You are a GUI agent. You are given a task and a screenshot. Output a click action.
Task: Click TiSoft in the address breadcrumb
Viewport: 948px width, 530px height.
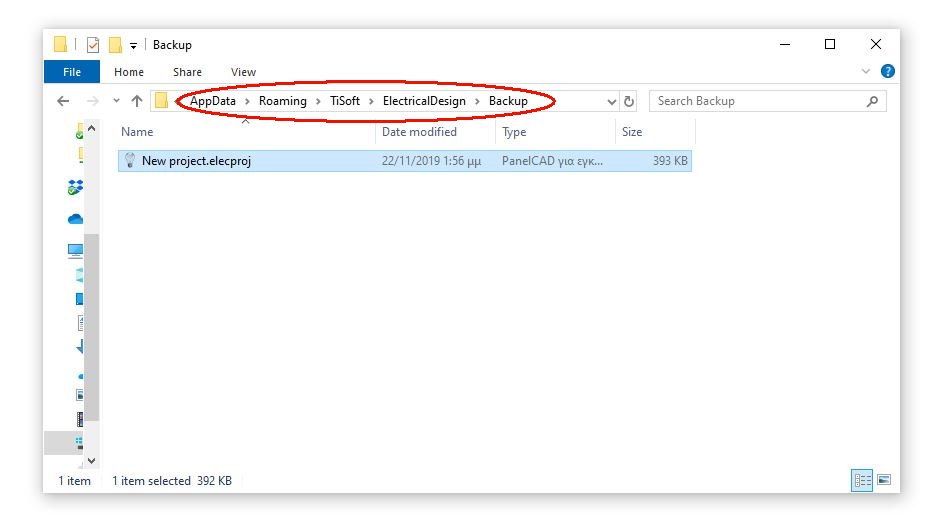[344, 101]
